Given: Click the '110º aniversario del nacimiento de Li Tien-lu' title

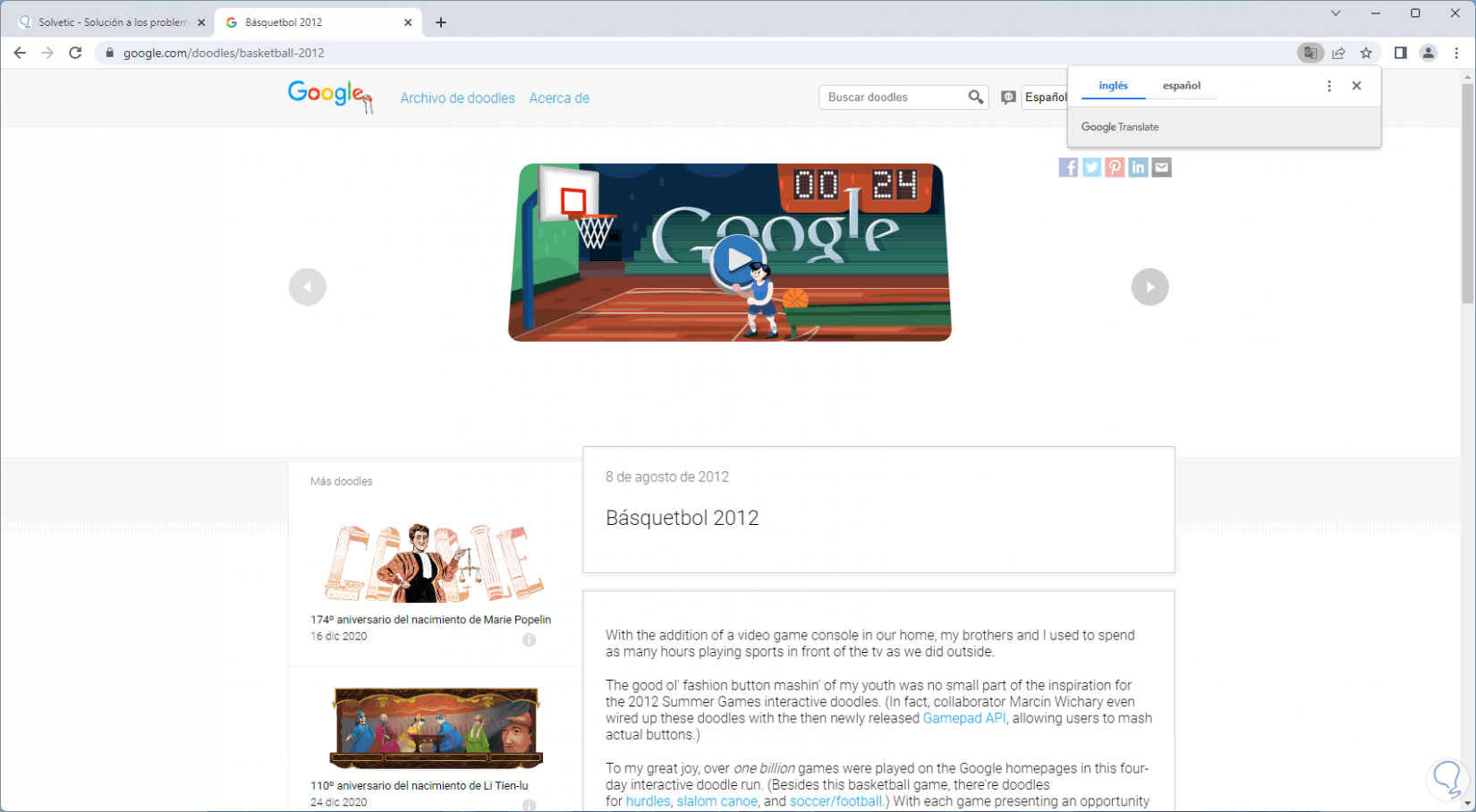Looking at the screenshot, I should [x=419, y=786].
